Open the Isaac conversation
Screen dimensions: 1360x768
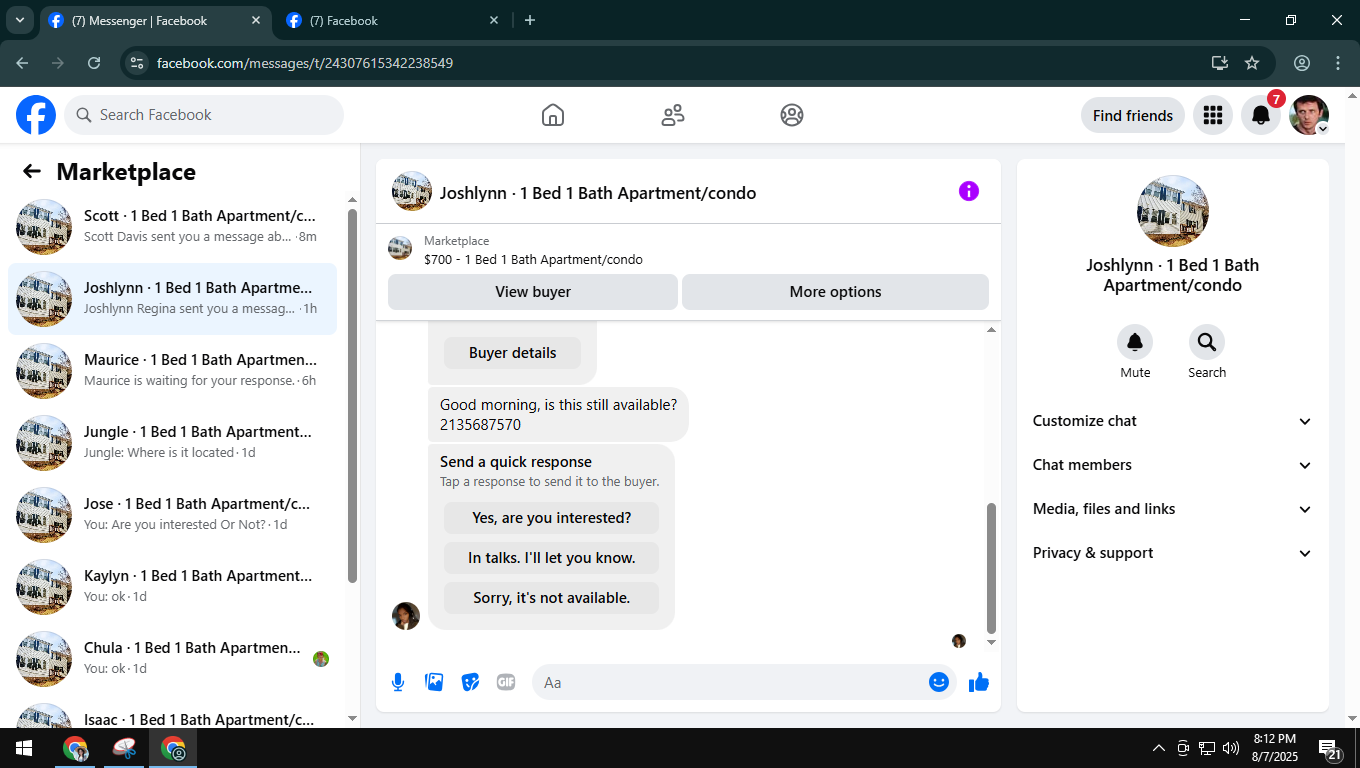(172, 712)
